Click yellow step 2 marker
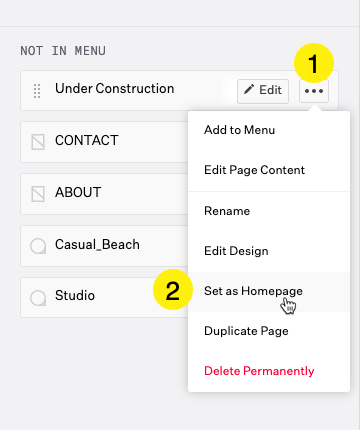The height and width of the screenshot is (430, 360). tap(173, 290)
